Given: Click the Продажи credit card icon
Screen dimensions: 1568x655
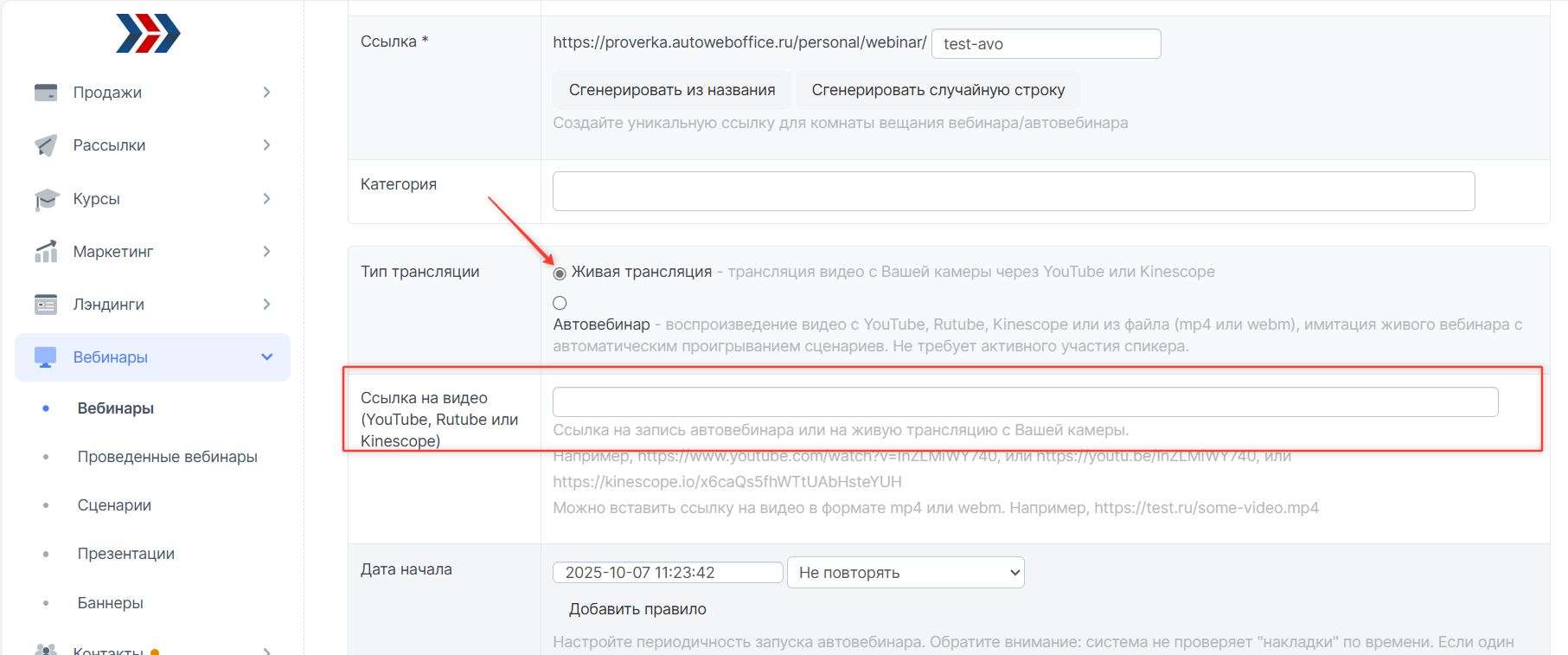Looking at the screenshot, I should [46, 93].
